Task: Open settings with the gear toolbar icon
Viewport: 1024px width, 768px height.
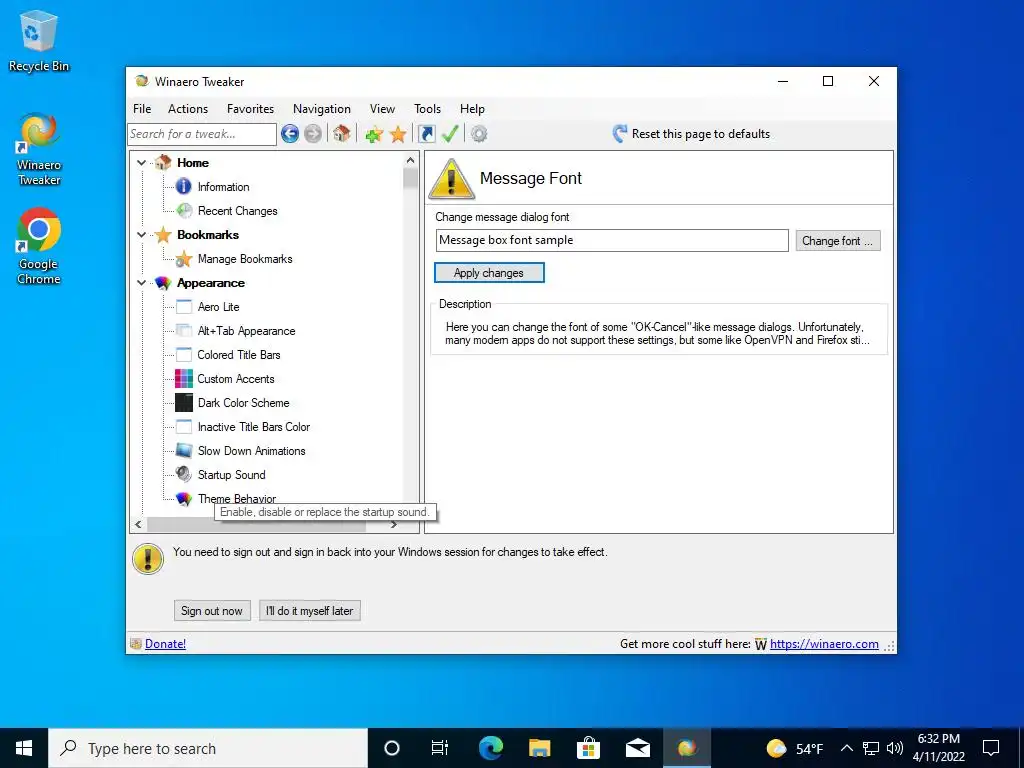Action: (479, 134)
